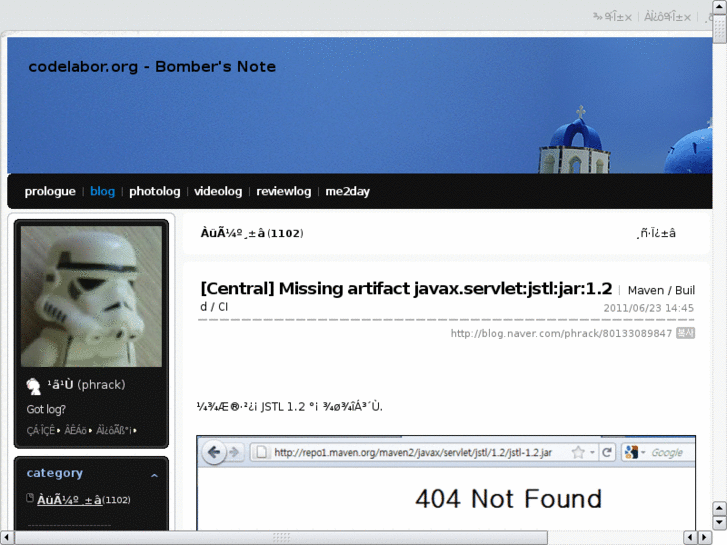Screen dimensions: 727x545
Task: Click the third profile link under Got log?
Action: point(114,430)
